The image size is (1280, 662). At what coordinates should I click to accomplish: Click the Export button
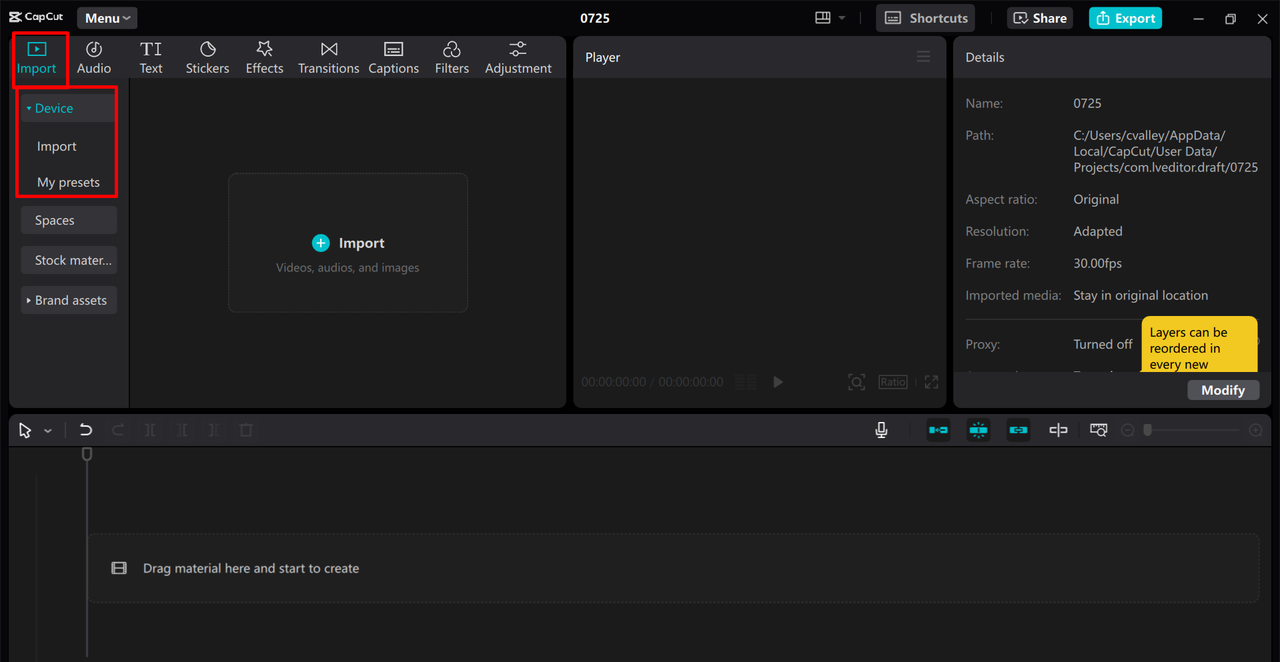pos(1125,18)
